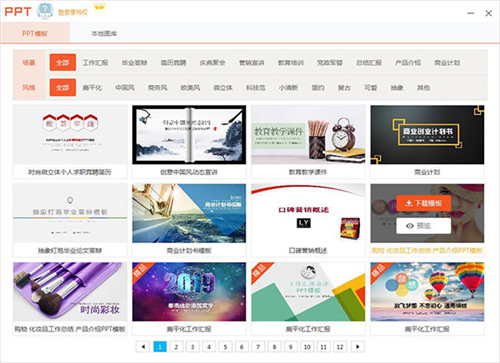Screen dimensions: 500x363
Task: Open the 2019 galaxy template thumbnail
Action: click(189, 292)
